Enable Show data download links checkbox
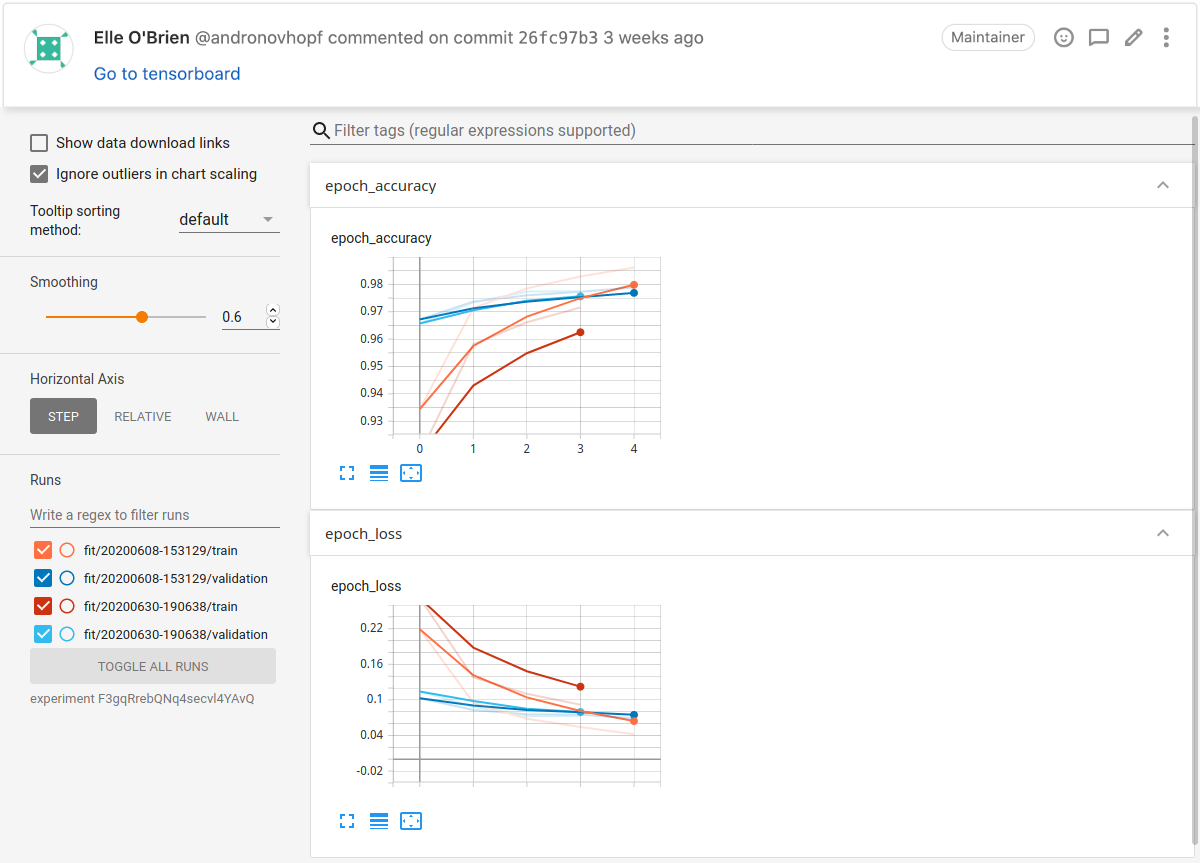 (x=39, y=143)
